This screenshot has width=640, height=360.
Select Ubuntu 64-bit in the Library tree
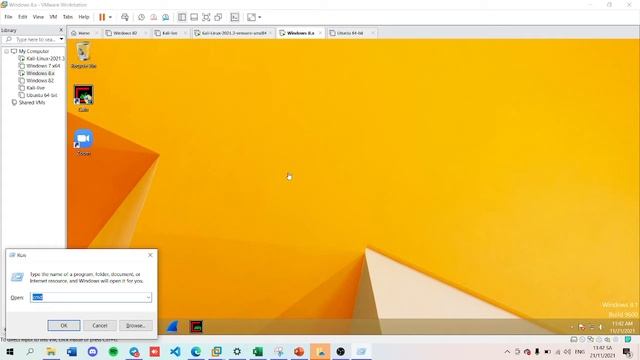[x=38, y=96]
